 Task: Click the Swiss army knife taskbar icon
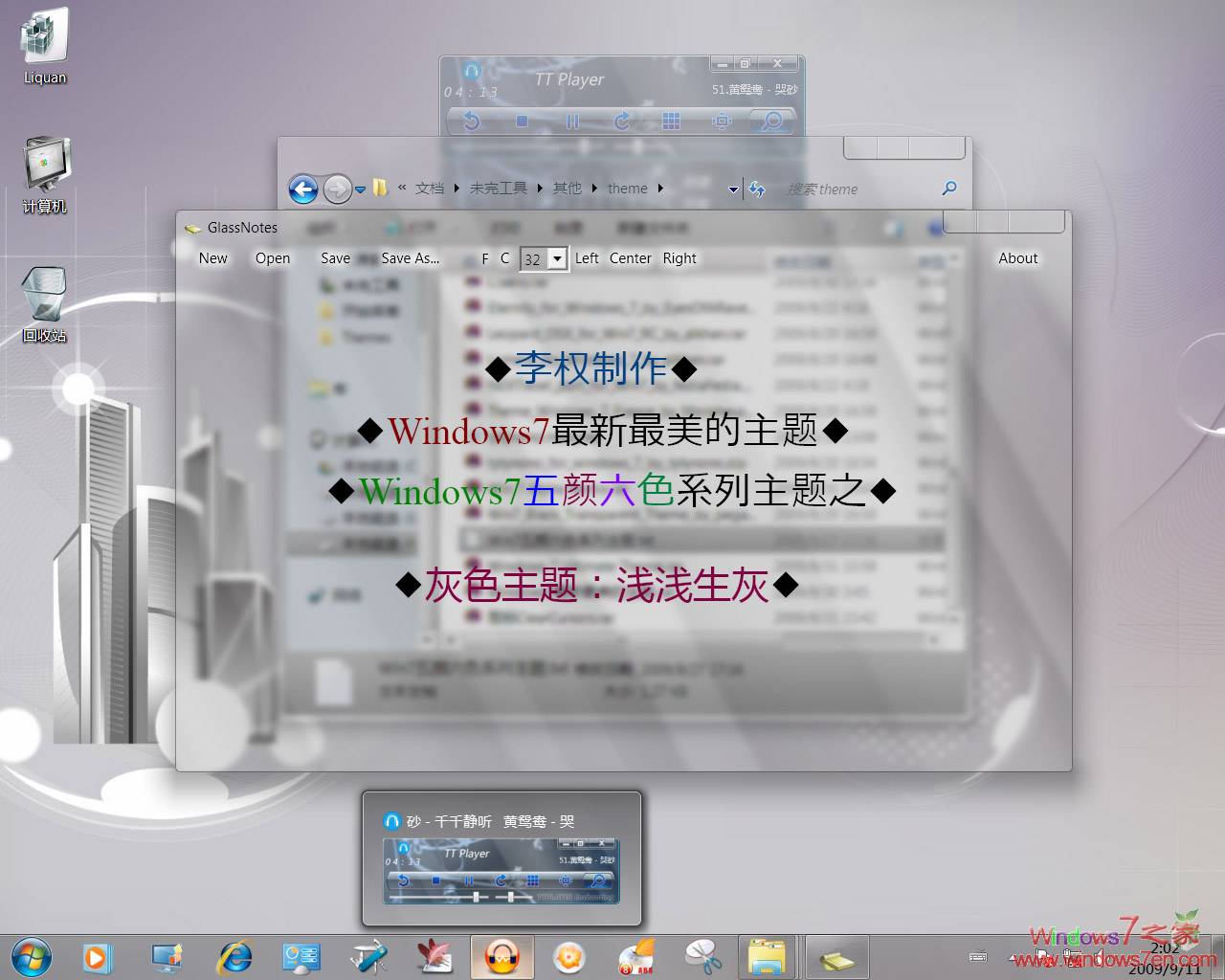point(368,956)
